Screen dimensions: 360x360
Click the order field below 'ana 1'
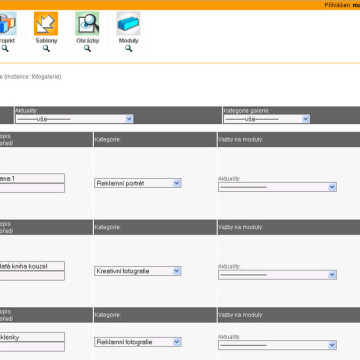[x=32, y=188]
